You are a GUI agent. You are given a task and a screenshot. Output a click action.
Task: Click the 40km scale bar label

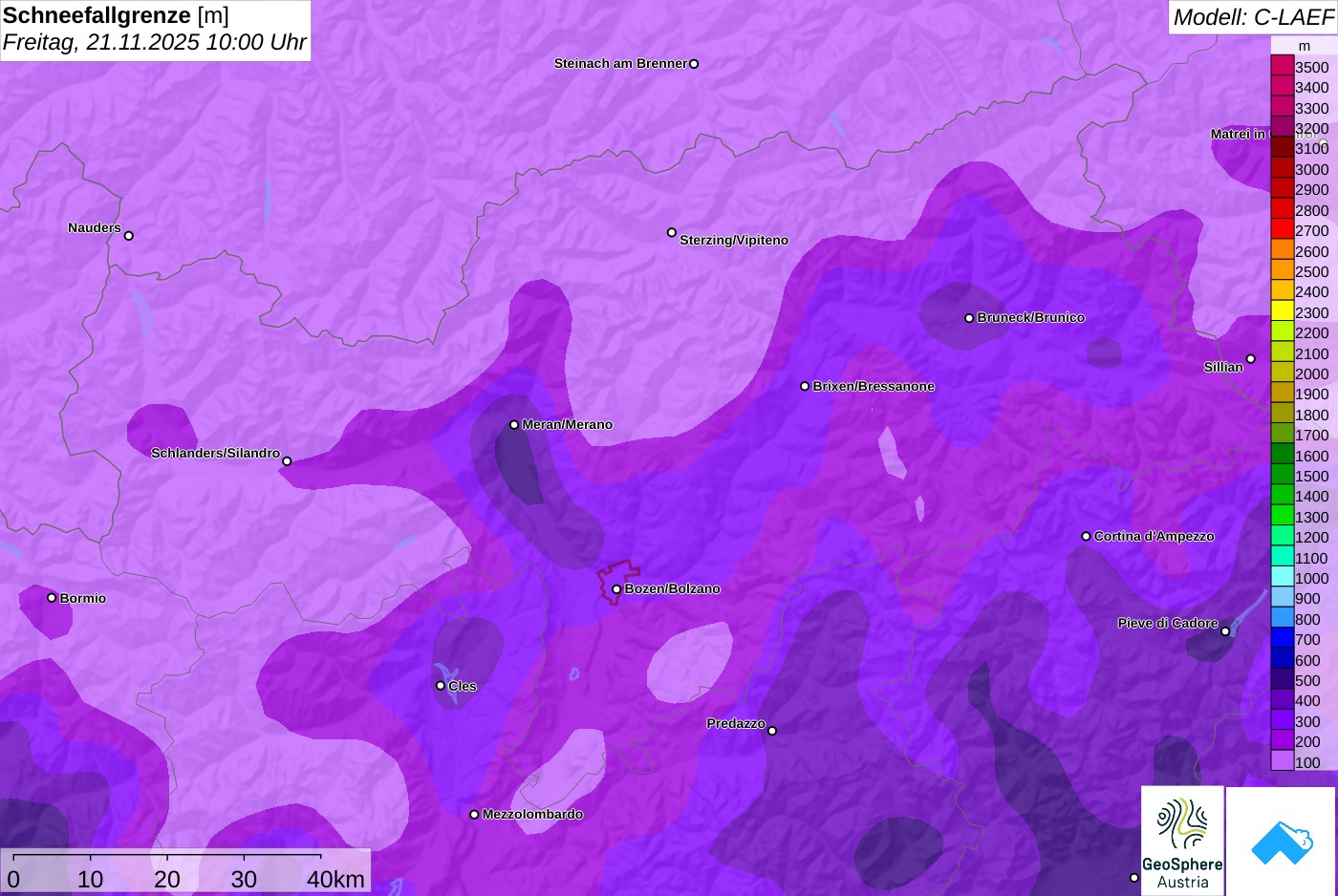(335, 879)
